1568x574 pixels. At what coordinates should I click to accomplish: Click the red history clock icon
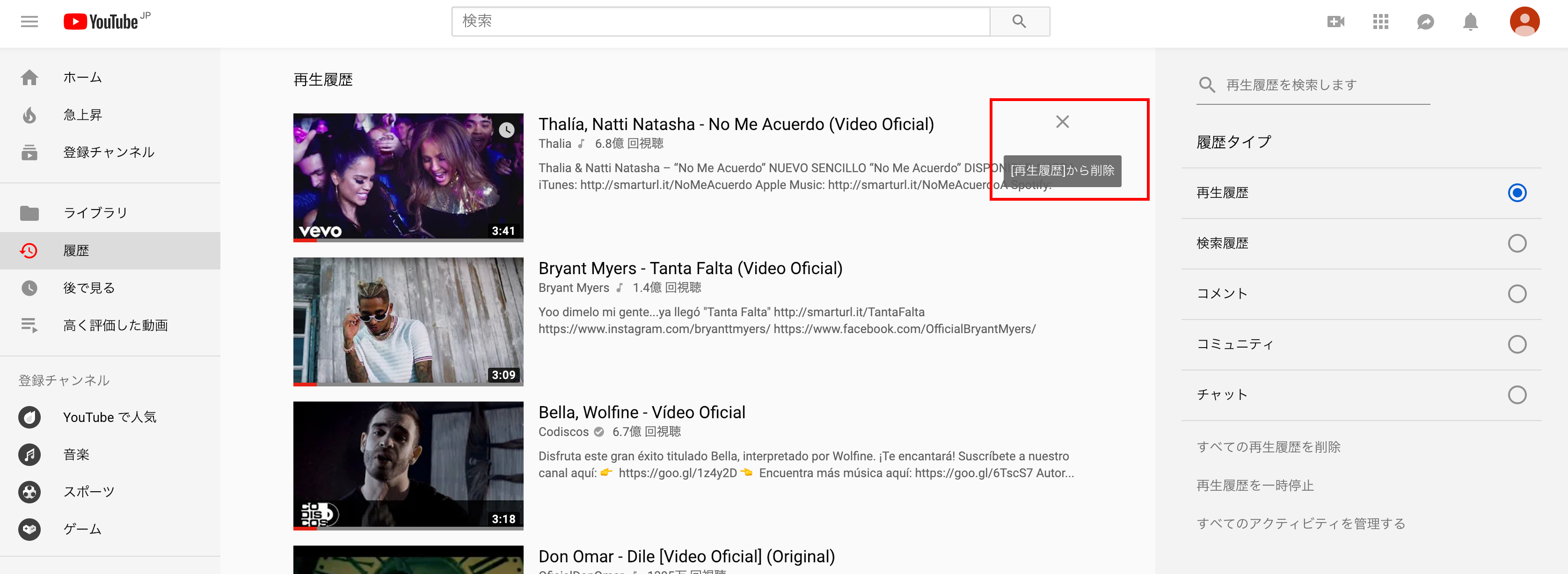(29, 250)
